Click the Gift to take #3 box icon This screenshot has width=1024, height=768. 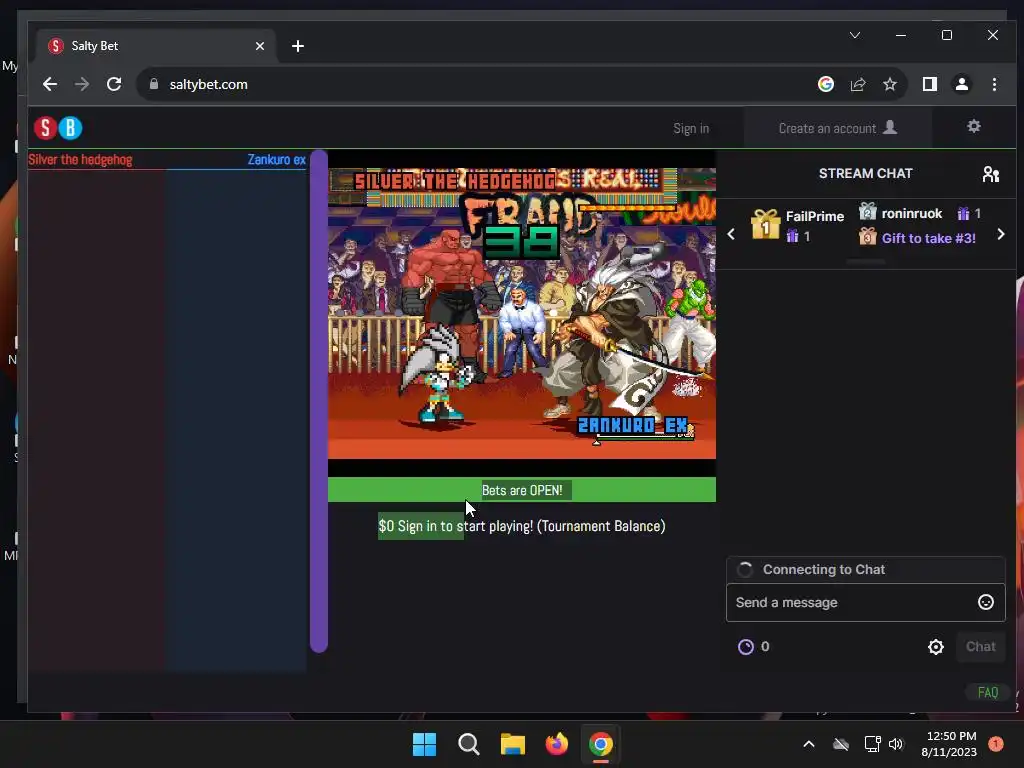pyautogui.click(x=867, y=236)
